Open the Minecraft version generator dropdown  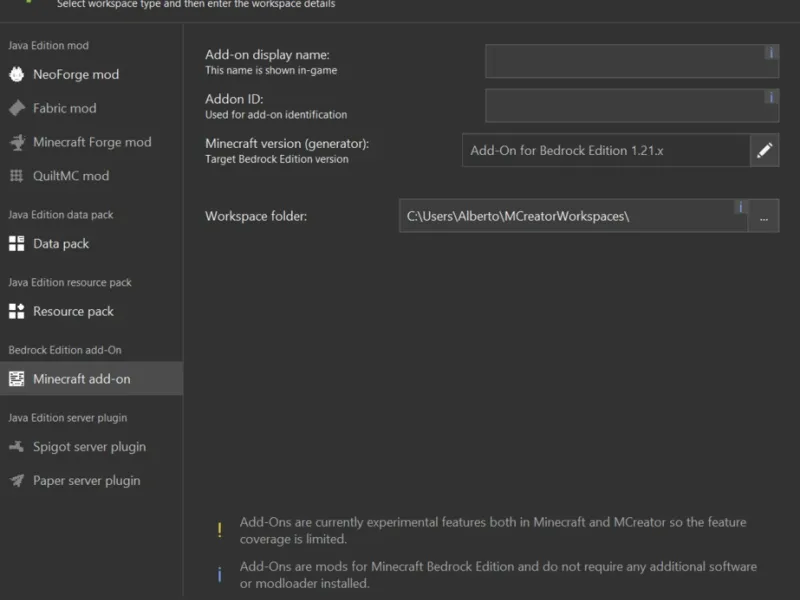click(606, 151)
